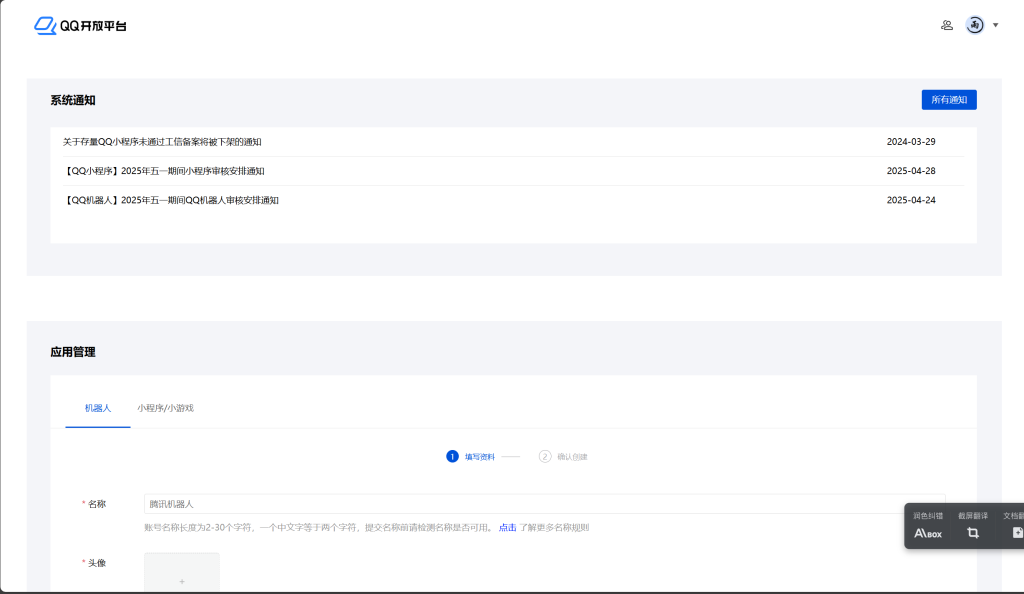Image resolution: width=1024 pixels, height=594 pixels.
Task: Open 2025年五一期间小程序审核安排通知 notice
Action: (x=164, y=171)
